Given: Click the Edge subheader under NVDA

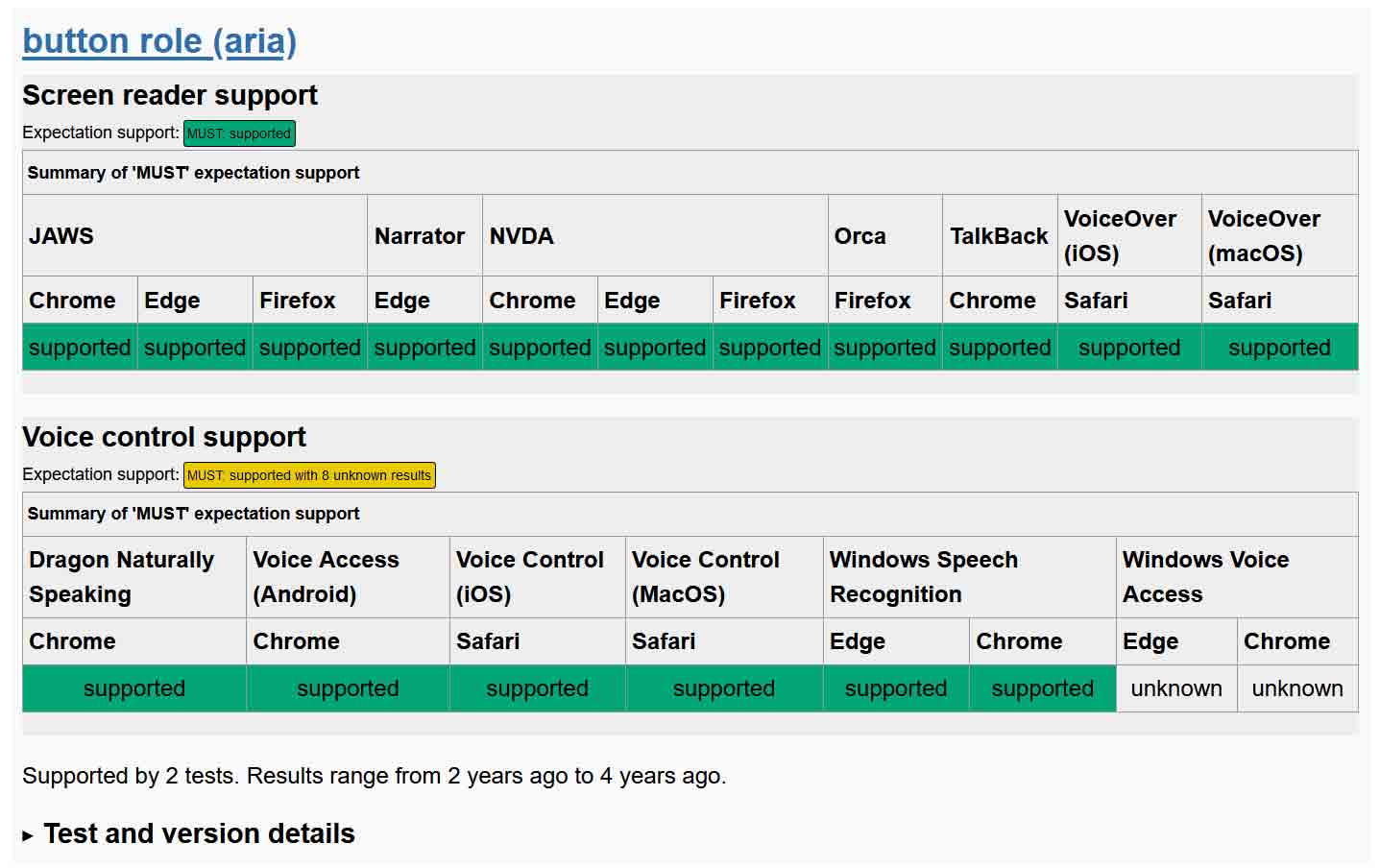Looking at the screenshot, I should pyautogui.click(x=655, y=301).
